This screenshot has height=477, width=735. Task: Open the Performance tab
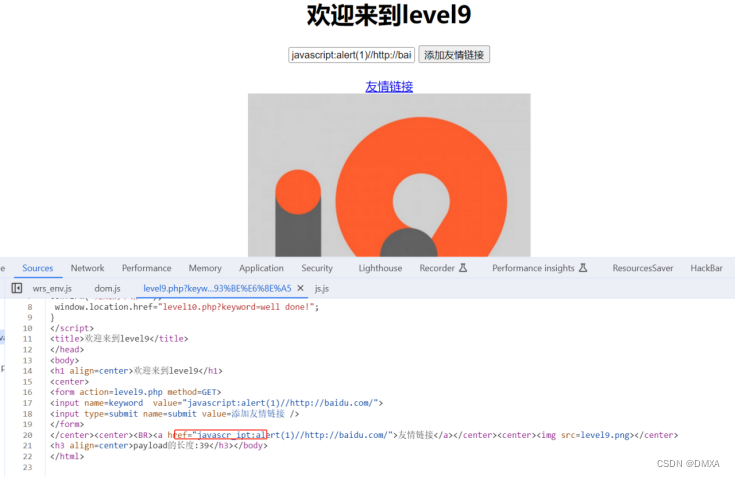[x=146, y=268]
